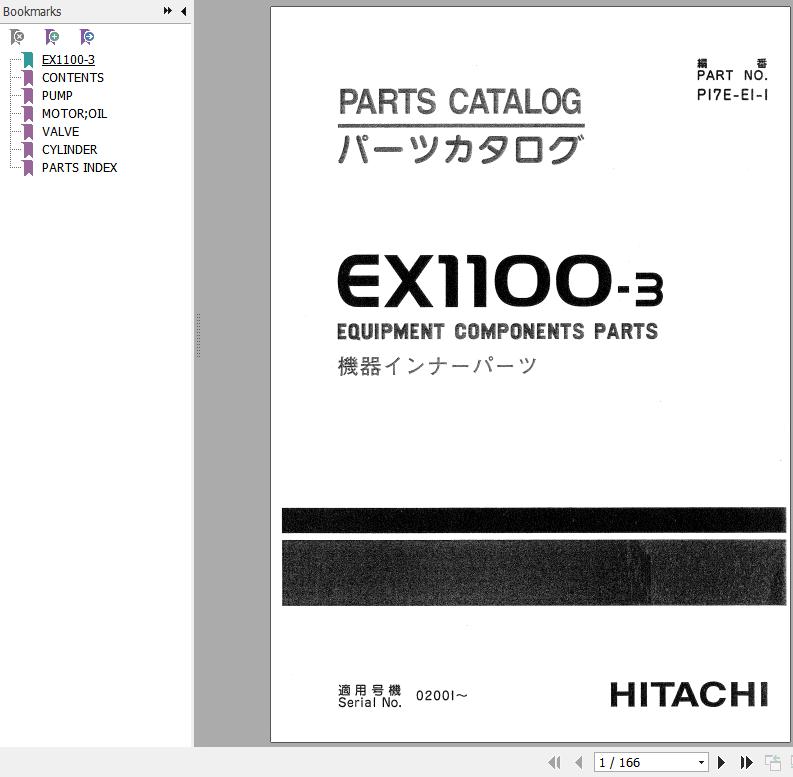Image resolution: width=793 pixels, height=777 pixels.
Task: Click the purple bookmark icon beside VALVE
Action: click(x=28, y=132)
